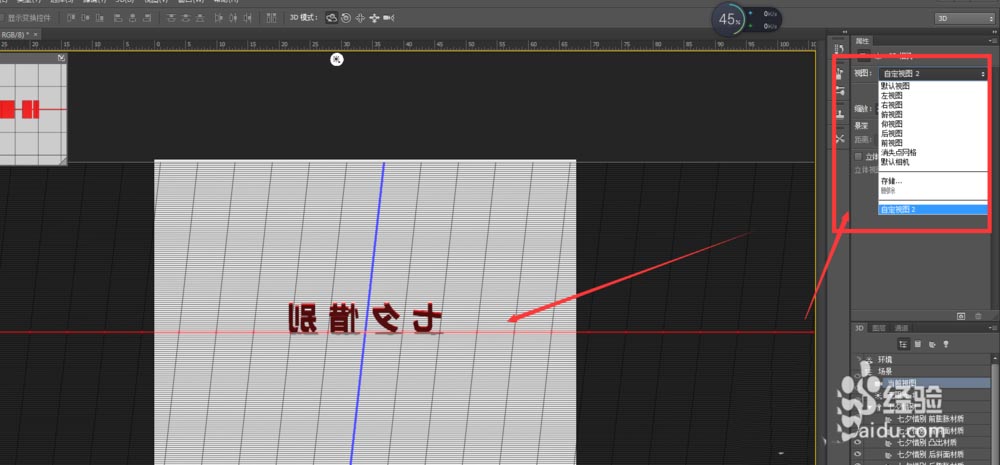This screenshot has width=1000, height=465.
Task: Collapse the Properties panel group double arrow
Action: [996, 32]
